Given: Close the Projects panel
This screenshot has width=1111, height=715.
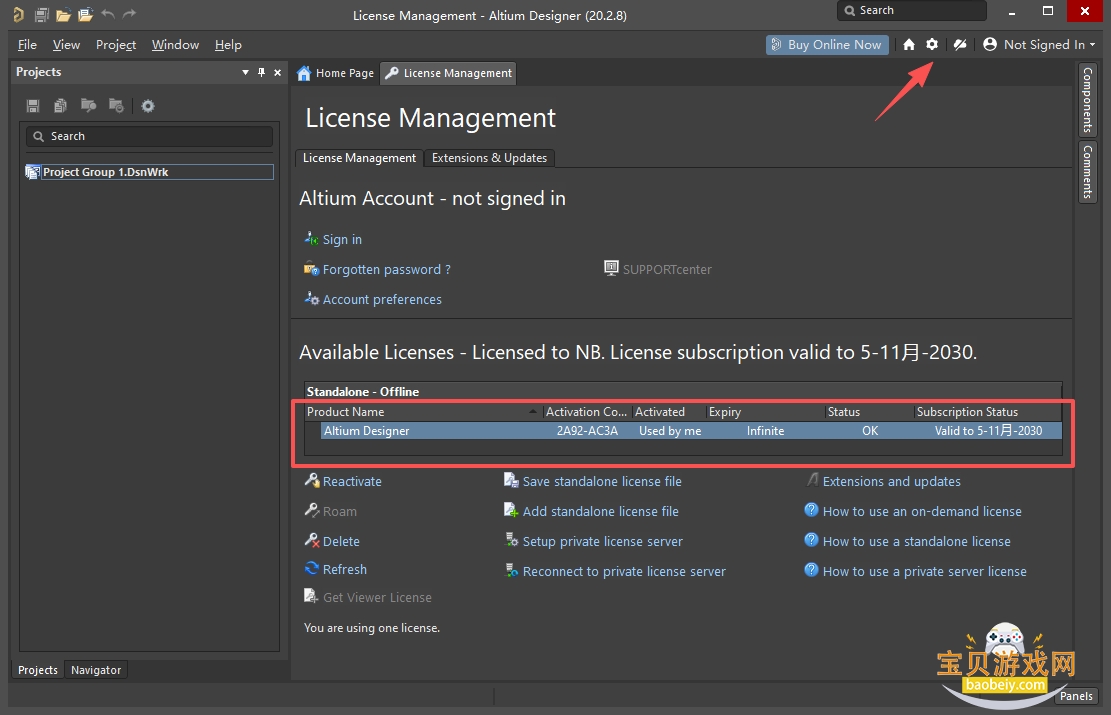Looking at the screenshot, I should [x=277, y=72].
